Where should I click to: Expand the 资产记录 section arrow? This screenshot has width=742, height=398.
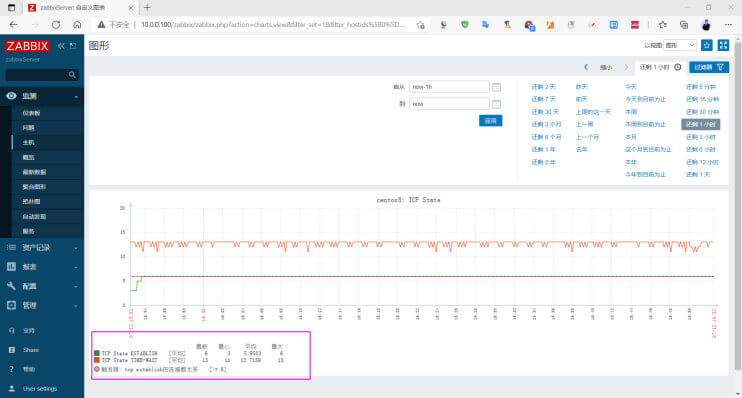[x=76, y=248]
